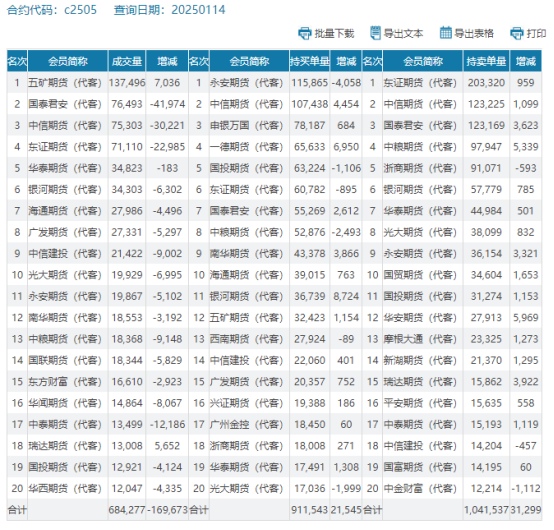
Task: Select 一德期货 member name
Action: (246, 147)
